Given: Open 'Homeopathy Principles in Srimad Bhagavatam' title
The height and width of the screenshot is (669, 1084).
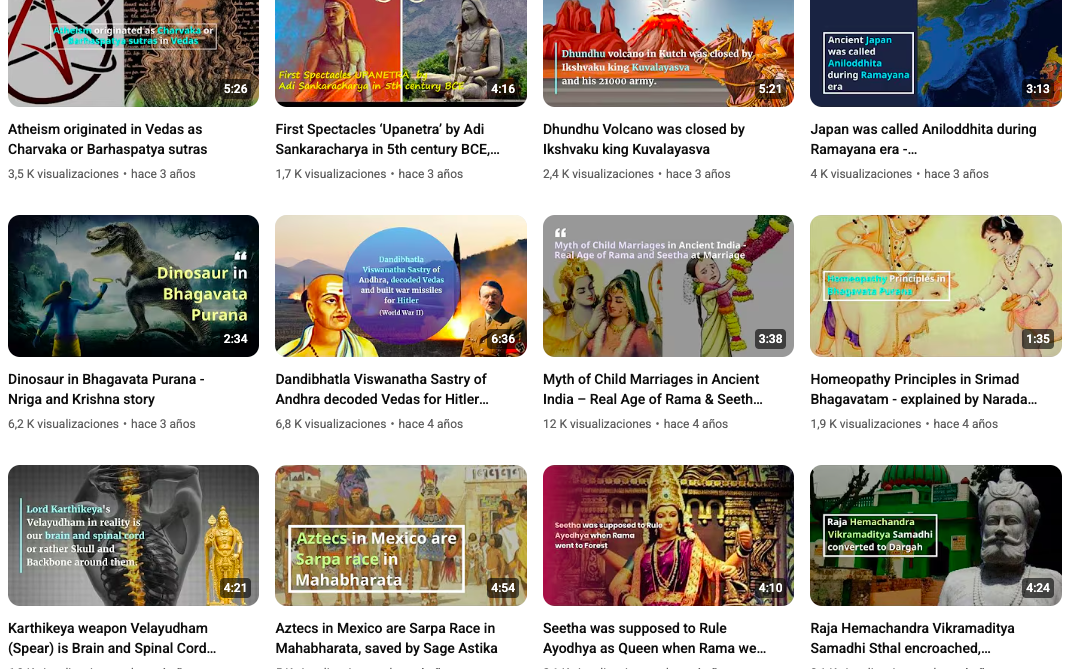Looking at the screenshot, I should pos(924,389).
